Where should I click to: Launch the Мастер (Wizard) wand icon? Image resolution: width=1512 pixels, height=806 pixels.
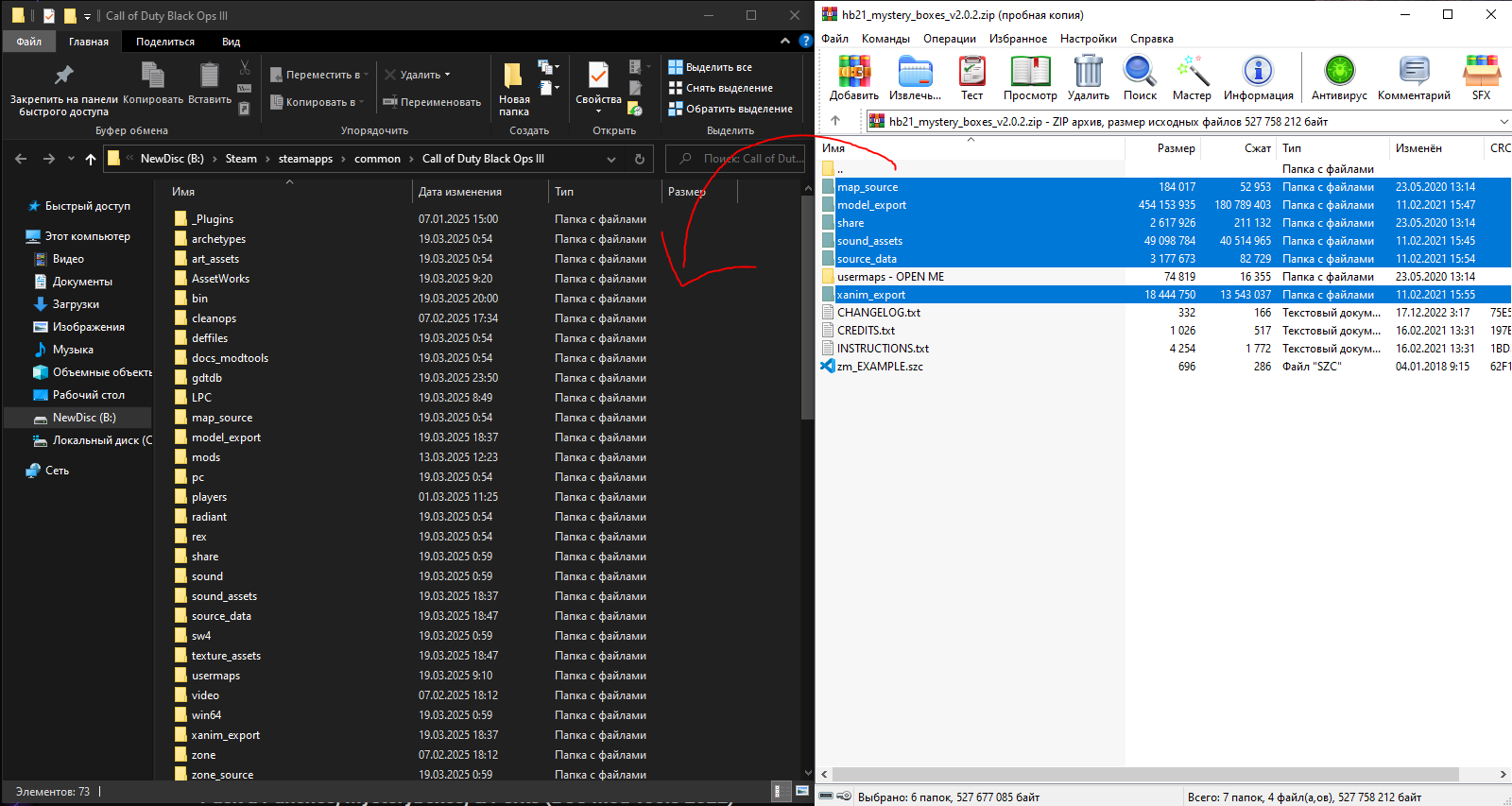click(x=1192, y=72)
